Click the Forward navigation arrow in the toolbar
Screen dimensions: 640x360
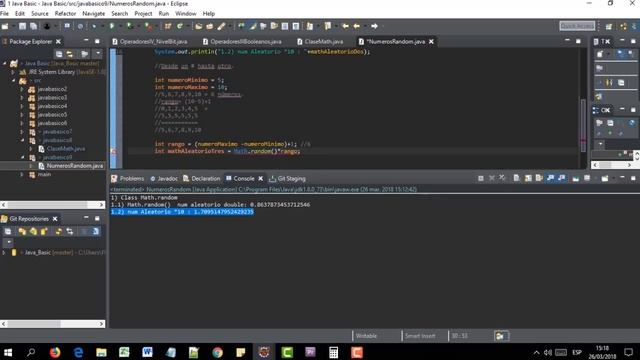coord(374,26)
